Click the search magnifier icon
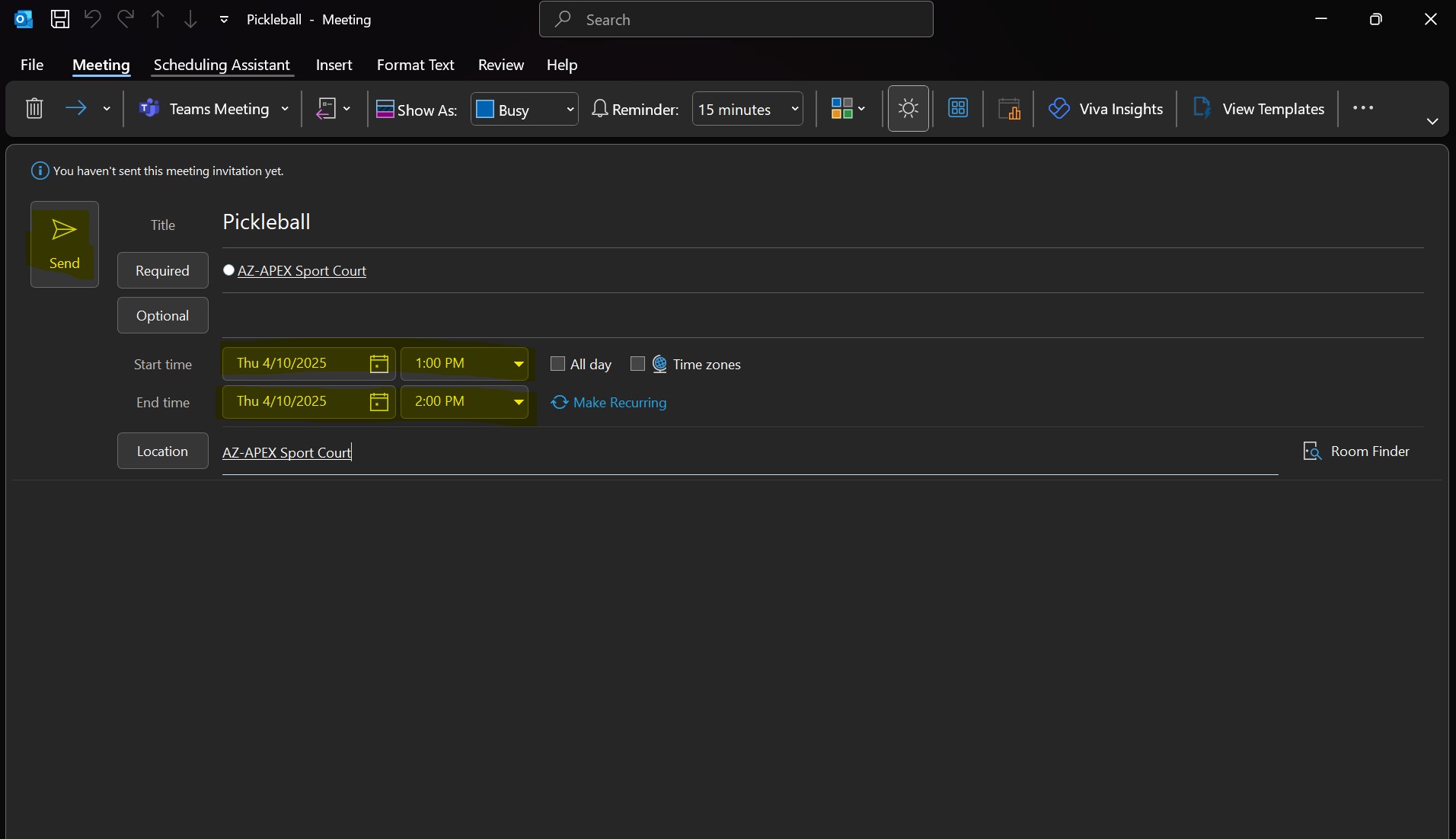 point(563,19)
